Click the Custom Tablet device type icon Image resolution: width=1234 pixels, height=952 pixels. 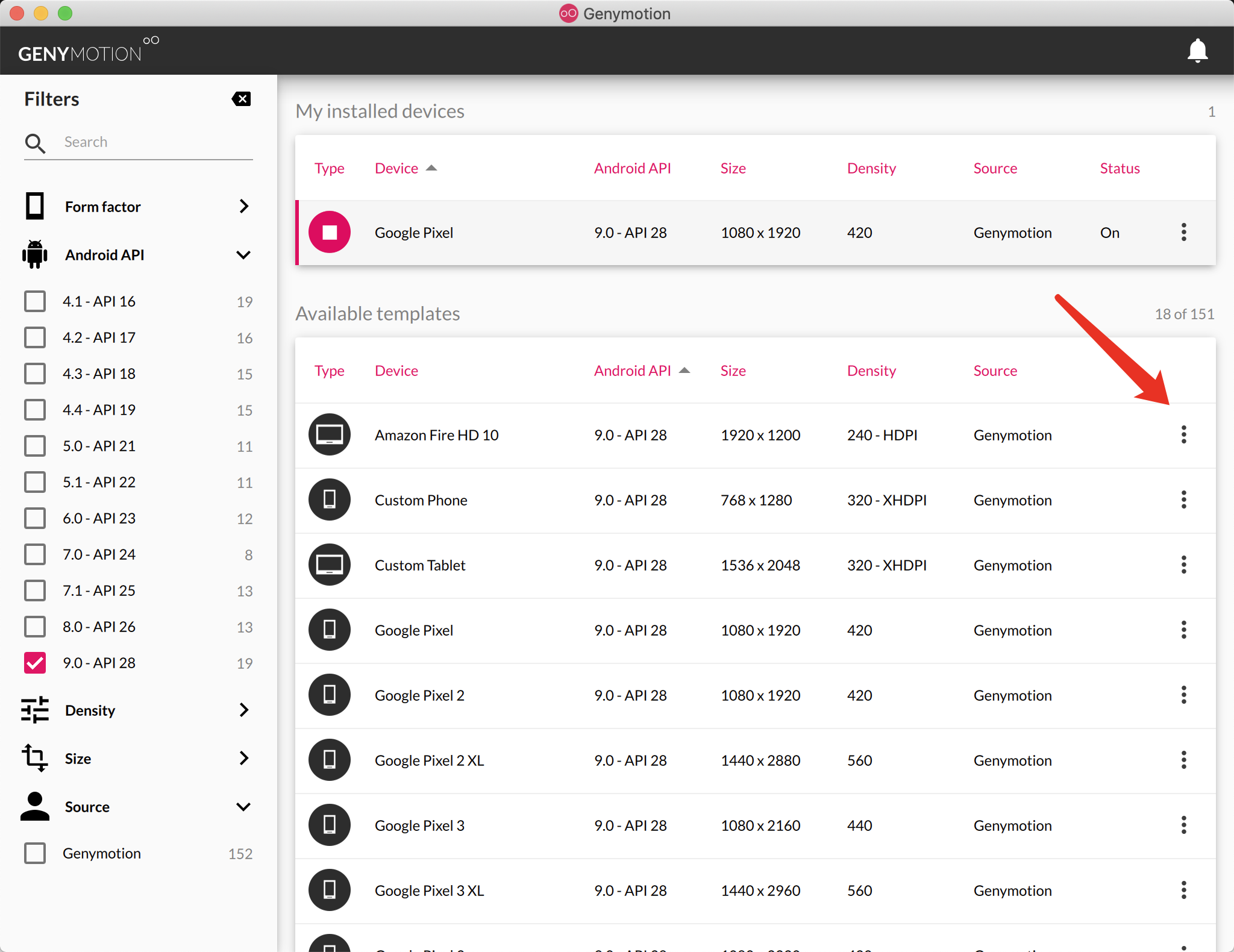tap(330, 565)
